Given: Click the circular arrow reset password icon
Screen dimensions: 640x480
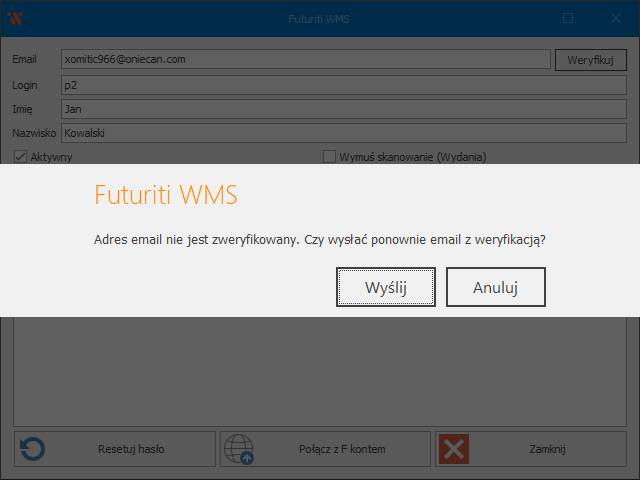Looking at the screenshot, I should click(x=33, y=449).
